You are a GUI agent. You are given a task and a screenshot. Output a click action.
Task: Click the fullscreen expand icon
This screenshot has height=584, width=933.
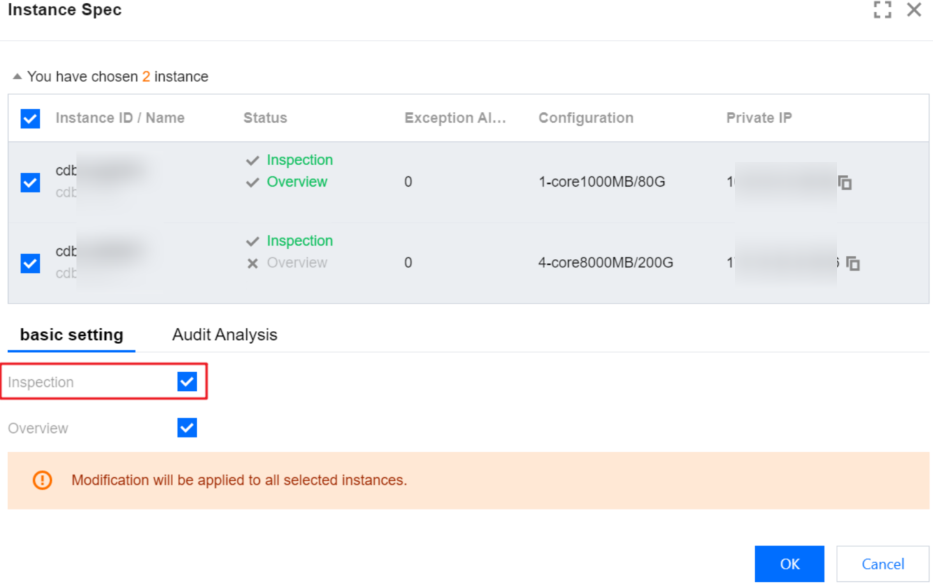pos(882,10)
